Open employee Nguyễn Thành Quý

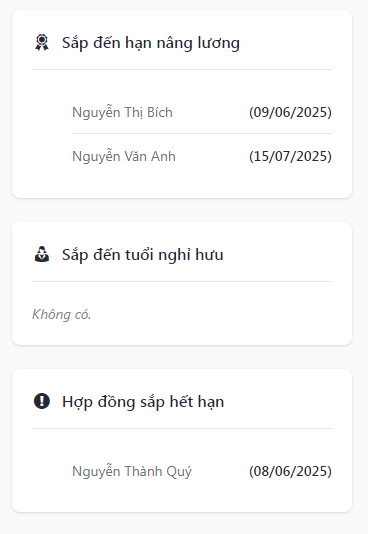coord(132,471)
